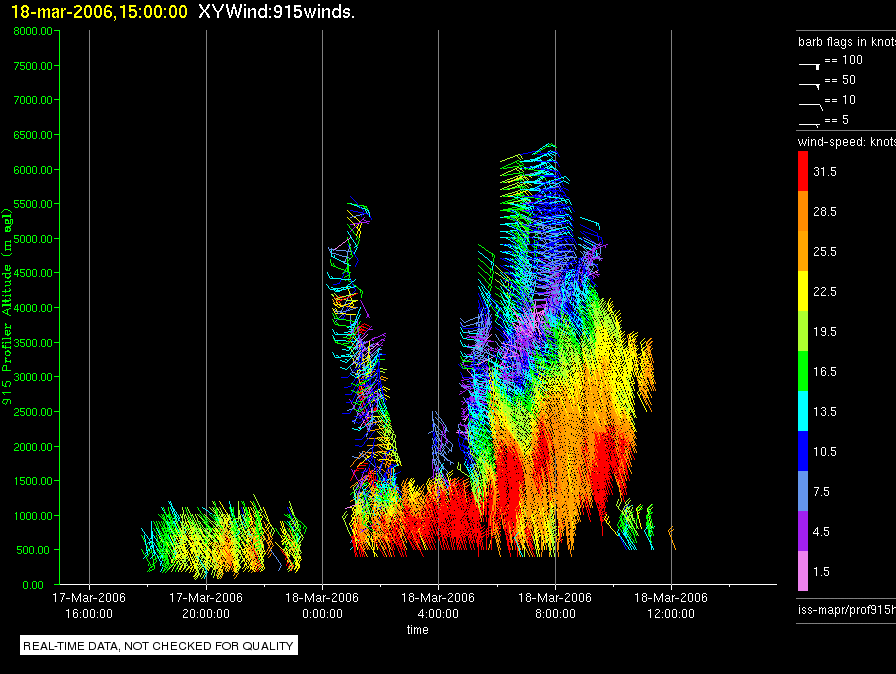This screenshot has width=896, height=674.
Task: Click the 2500.00 altitude tick label
Action: coord(33,412)
